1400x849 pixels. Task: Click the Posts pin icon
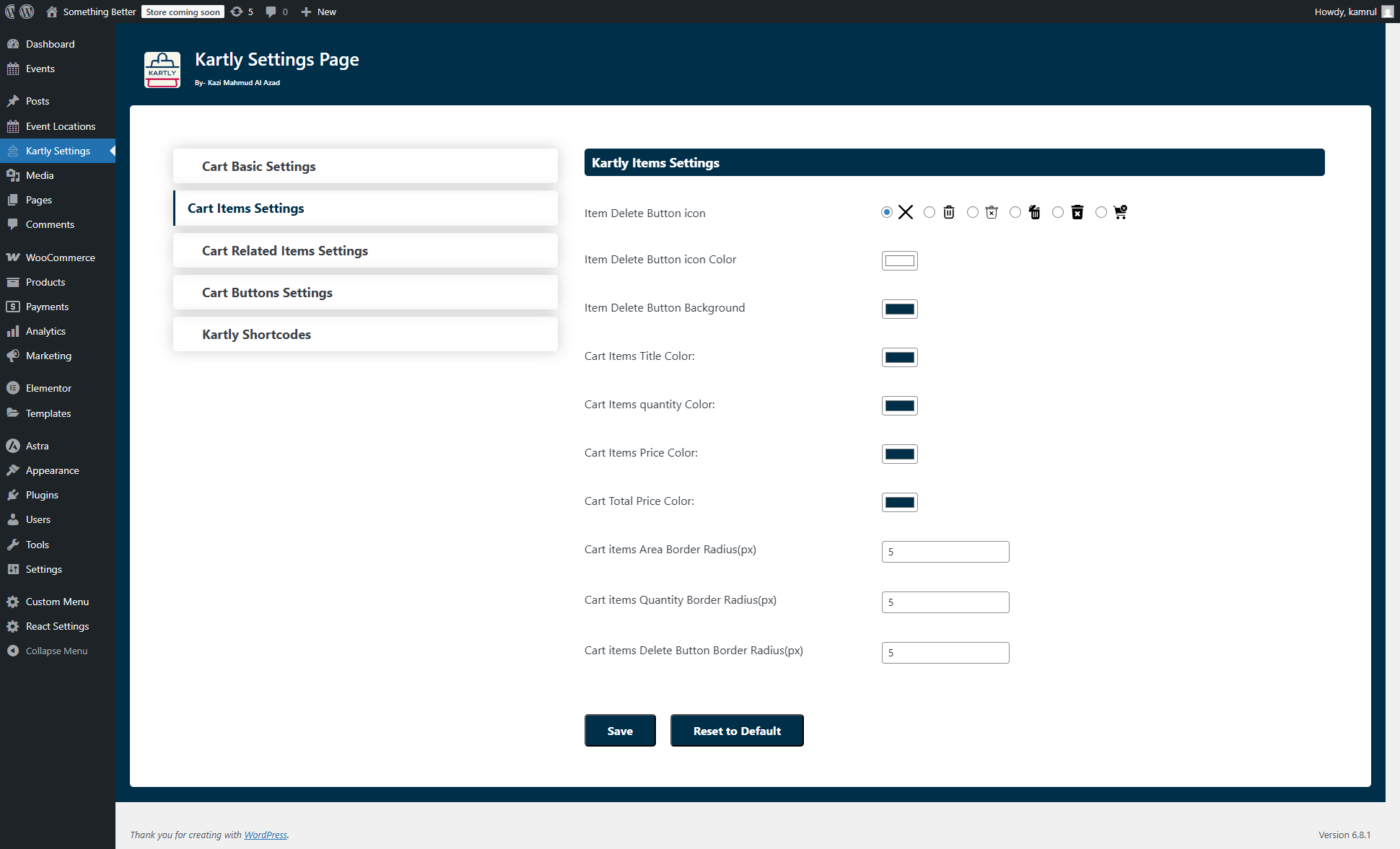(13, 101)
